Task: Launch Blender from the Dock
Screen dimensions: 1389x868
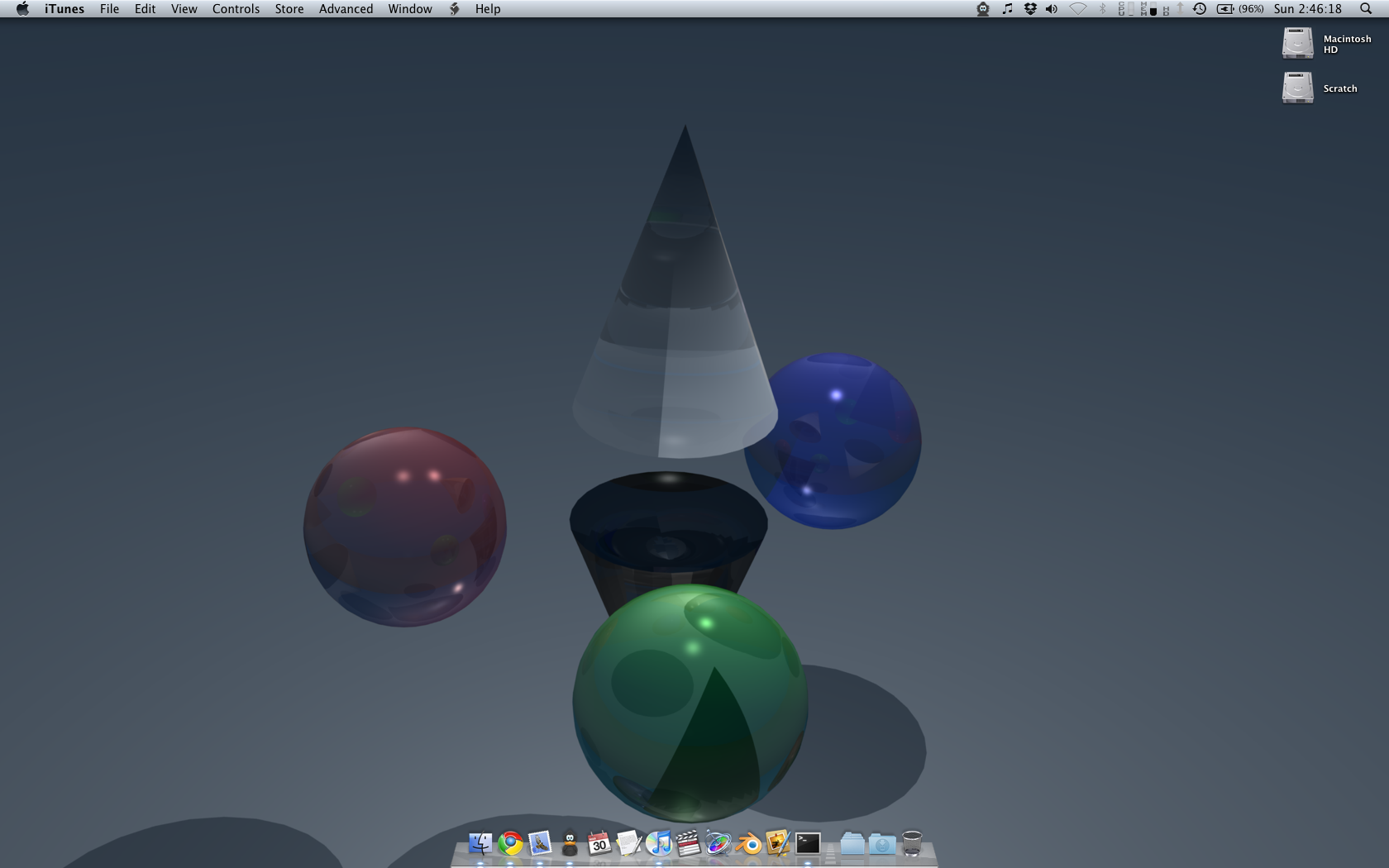Action: (748, 843)
